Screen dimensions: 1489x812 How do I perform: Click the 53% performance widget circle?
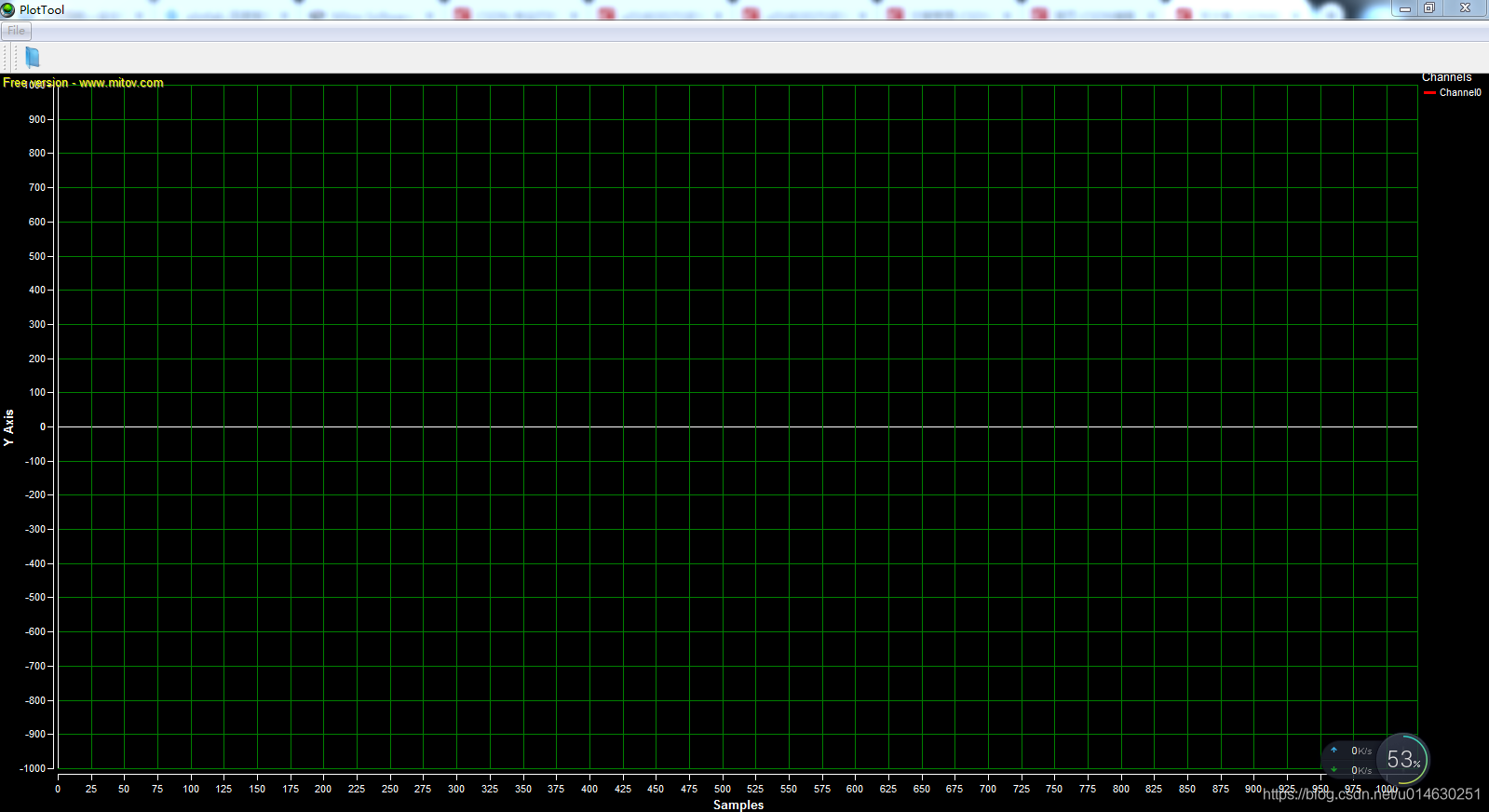[x=1402, y=760]
